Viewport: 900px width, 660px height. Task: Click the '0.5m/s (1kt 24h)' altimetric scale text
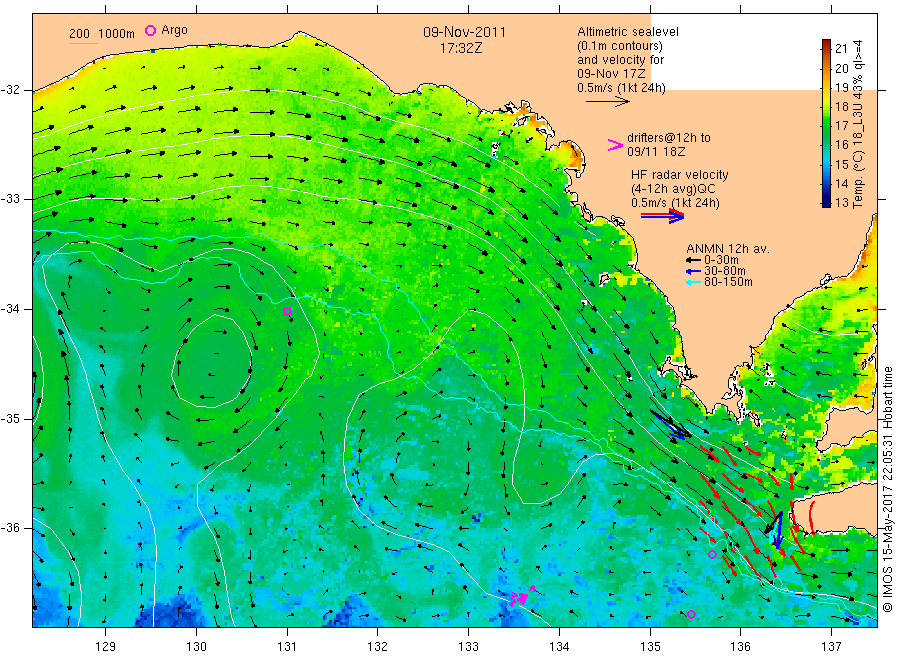[622, 88]
